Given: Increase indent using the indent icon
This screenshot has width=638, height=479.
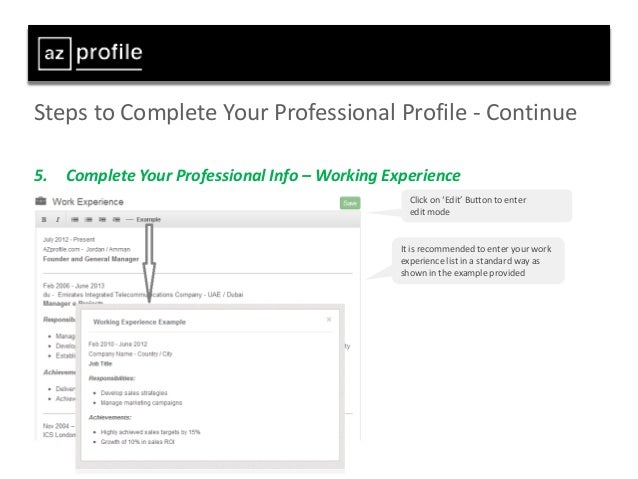Looking at the screenshot, I should pyautogui.click(x=116, y=220).
